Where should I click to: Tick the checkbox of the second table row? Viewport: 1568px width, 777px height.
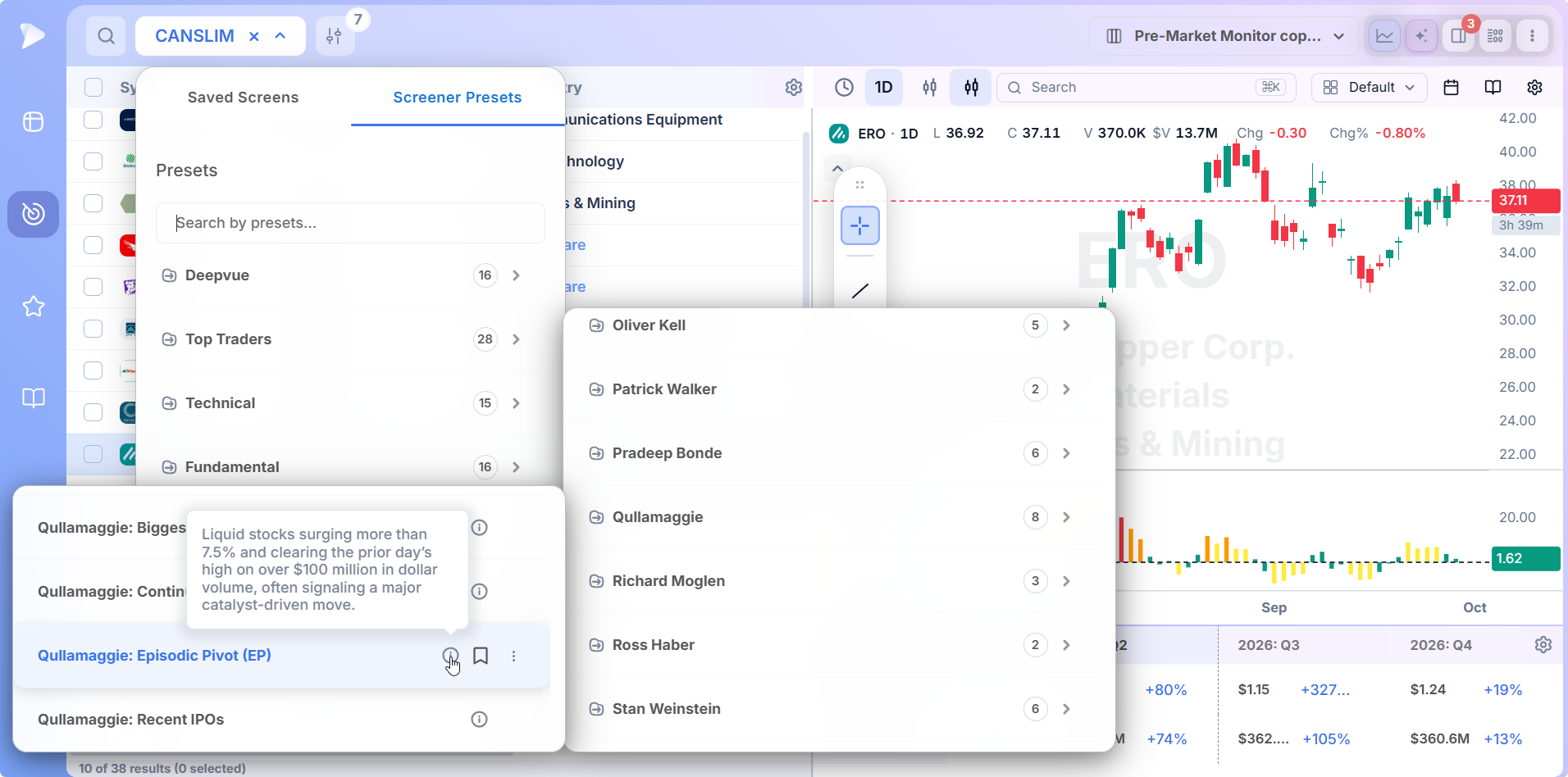(93, 161)
